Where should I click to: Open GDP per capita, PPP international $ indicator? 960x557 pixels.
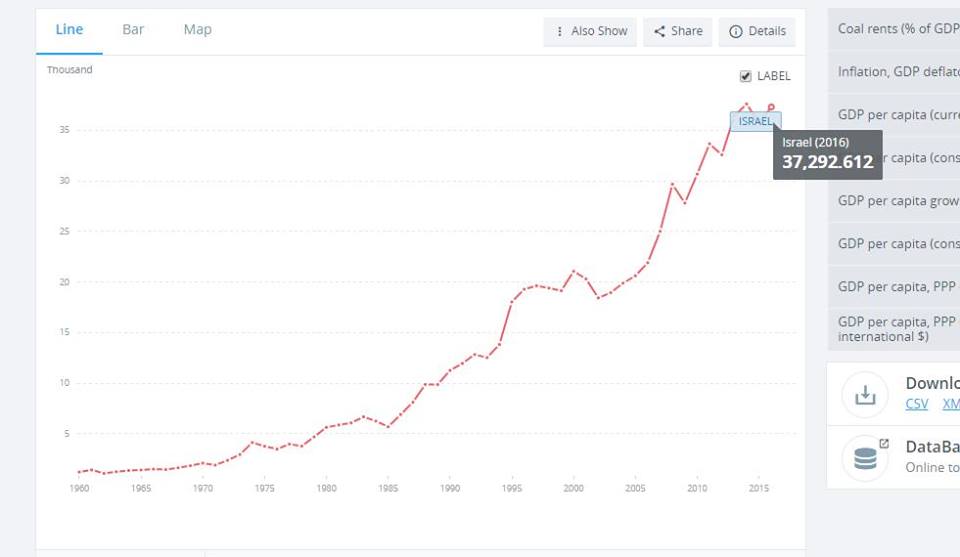897,328
